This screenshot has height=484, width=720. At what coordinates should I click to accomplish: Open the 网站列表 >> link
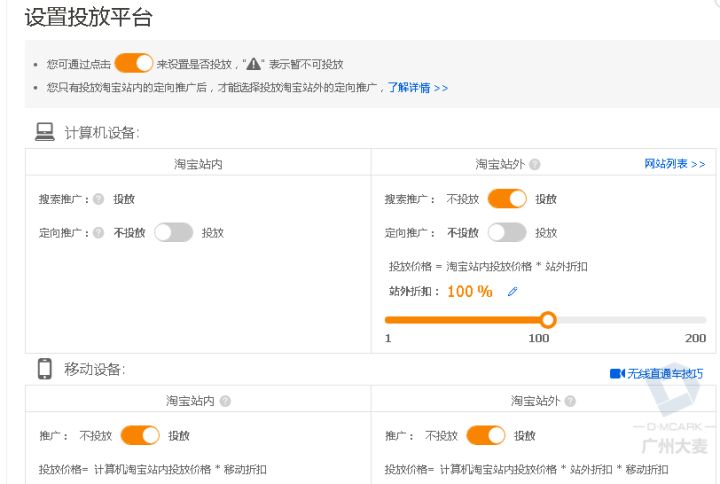675,164
